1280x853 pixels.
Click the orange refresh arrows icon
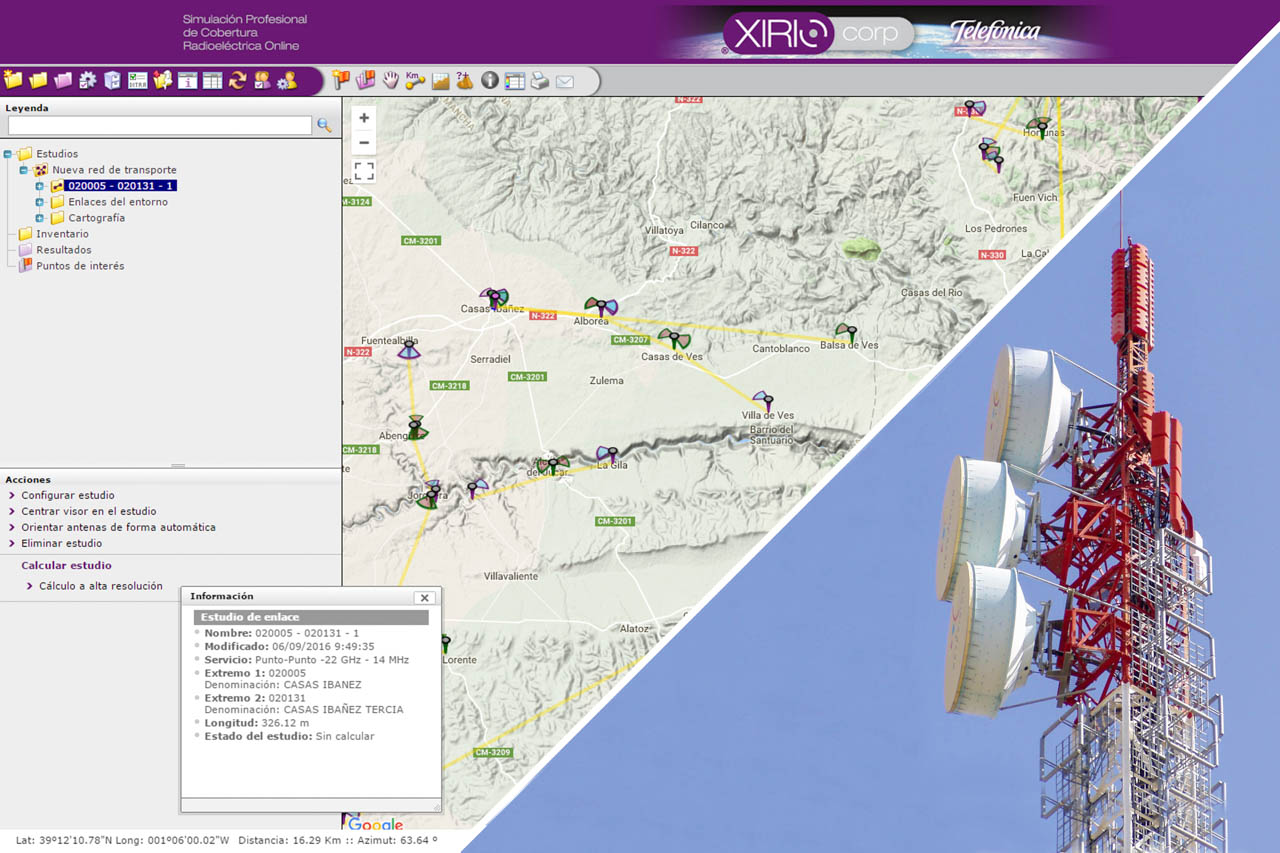(x=237, y=80)
